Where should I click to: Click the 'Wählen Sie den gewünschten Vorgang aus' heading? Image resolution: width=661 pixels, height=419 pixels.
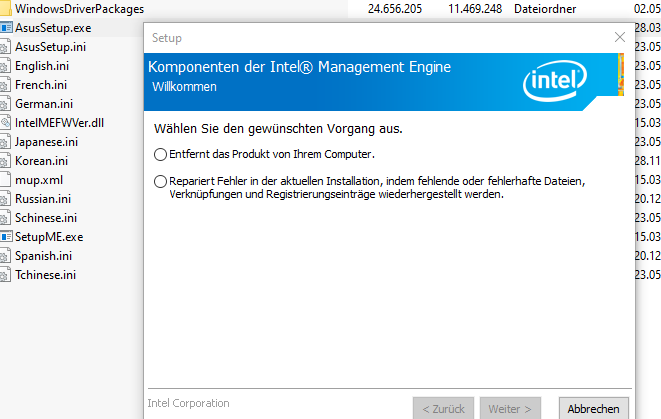pos(278,129)
